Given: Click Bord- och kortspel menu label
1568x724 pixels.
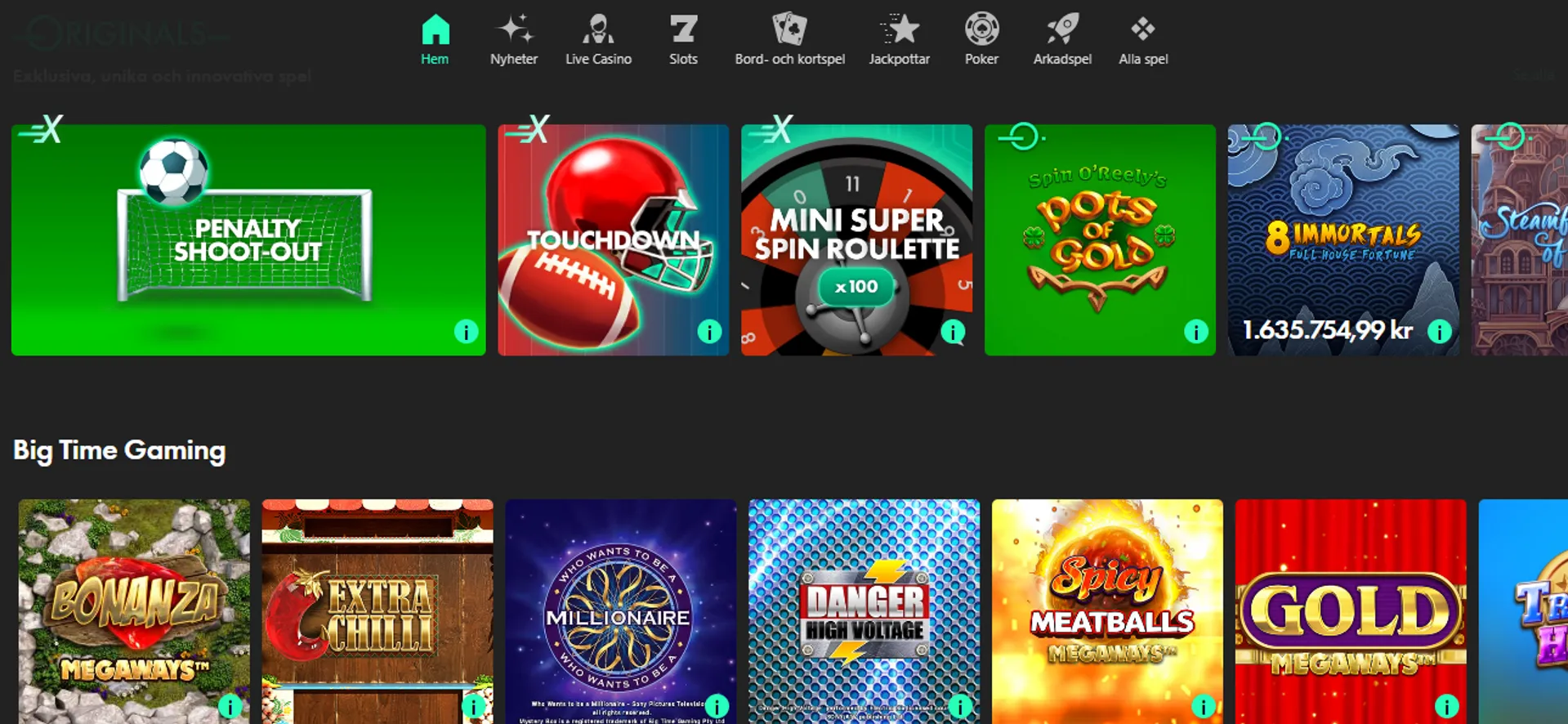Looking at the screenshot, I should pos(789,59).
